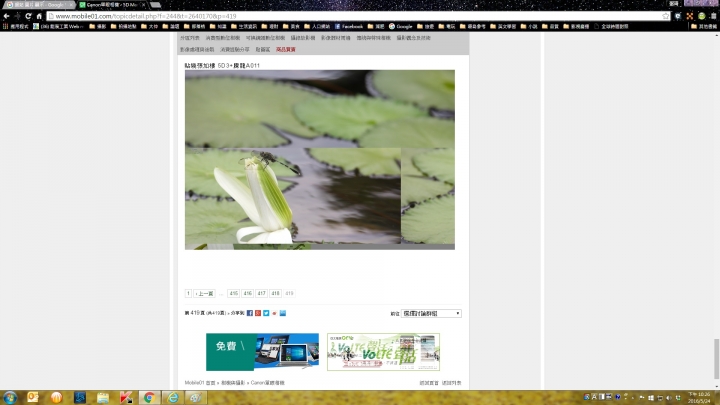Image resolution: width=720 pixels, height=405 pixels.
Task: Click the taskbar clock
Action: (x=699, y=398)
